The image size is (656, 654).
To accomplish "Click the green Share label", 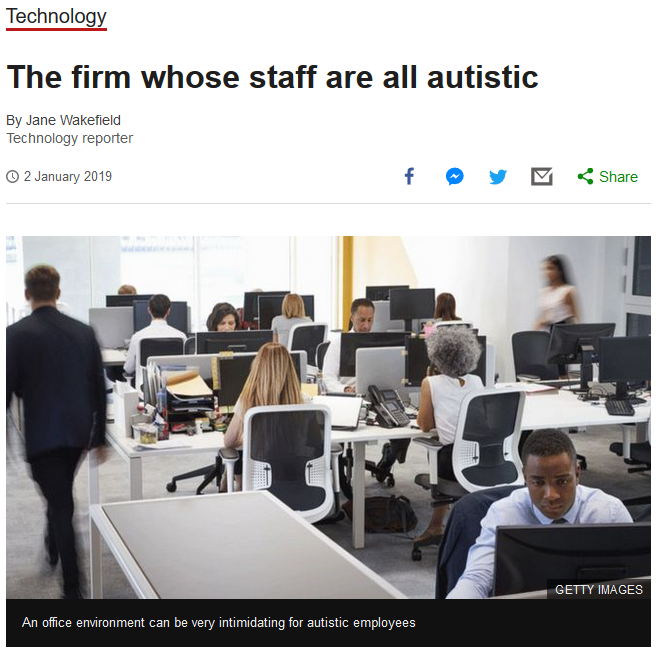I will click(618, 177).
